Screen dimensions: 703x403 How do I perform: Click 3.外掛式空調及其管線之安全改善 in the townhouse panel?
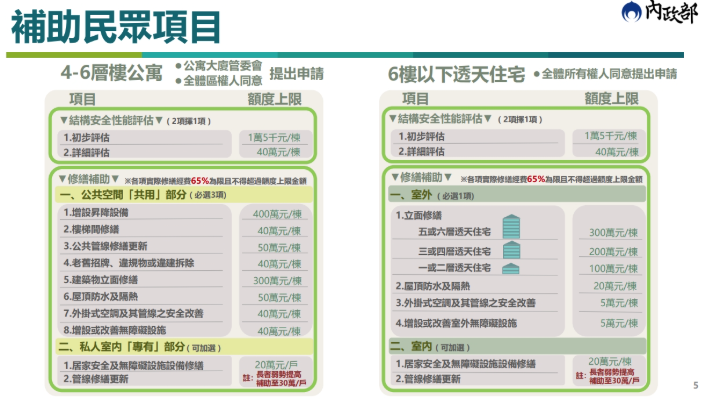click(x=465, y=303)
